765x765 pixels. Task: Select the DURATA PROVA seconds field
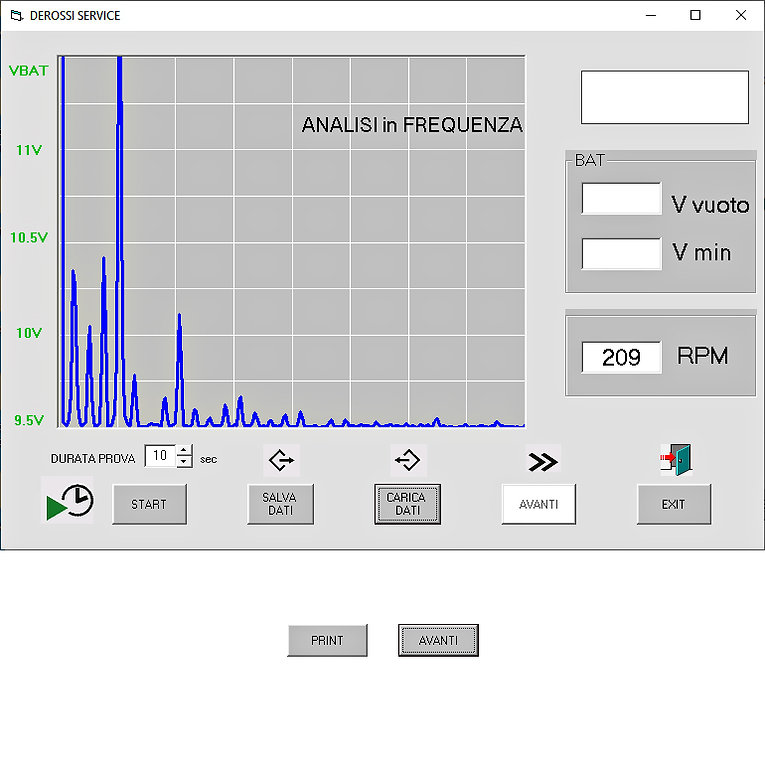point(160,456)
